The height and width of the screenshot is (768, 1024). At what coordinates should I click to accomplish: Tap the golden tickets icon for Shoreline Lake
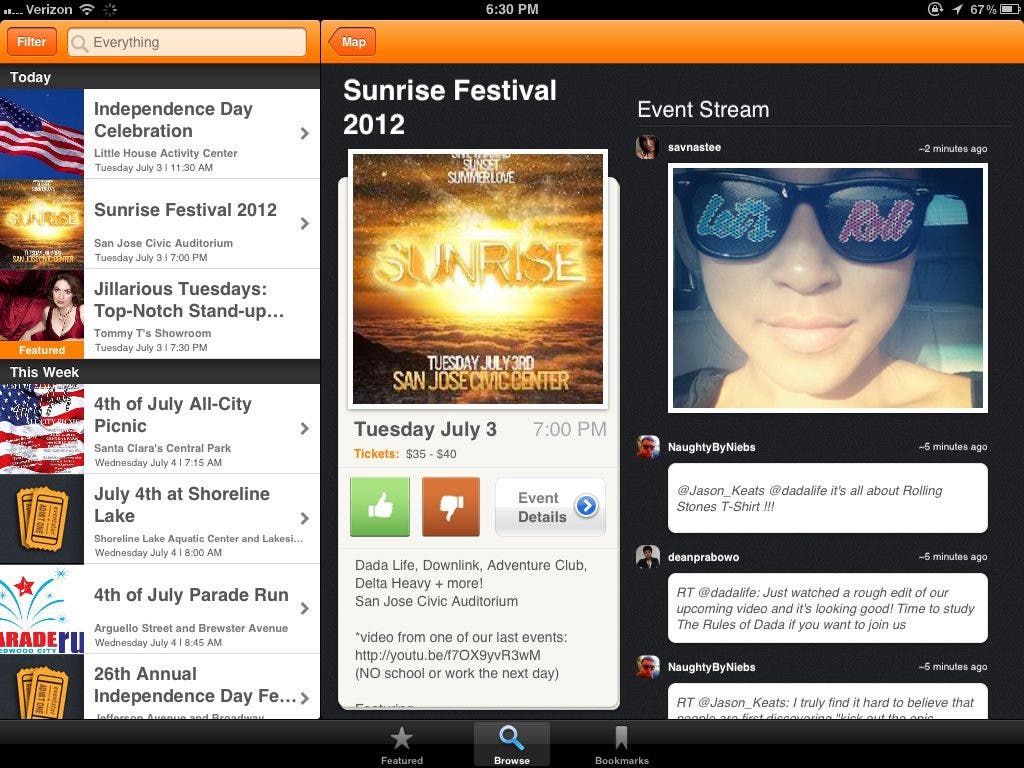tap(42, 519)
